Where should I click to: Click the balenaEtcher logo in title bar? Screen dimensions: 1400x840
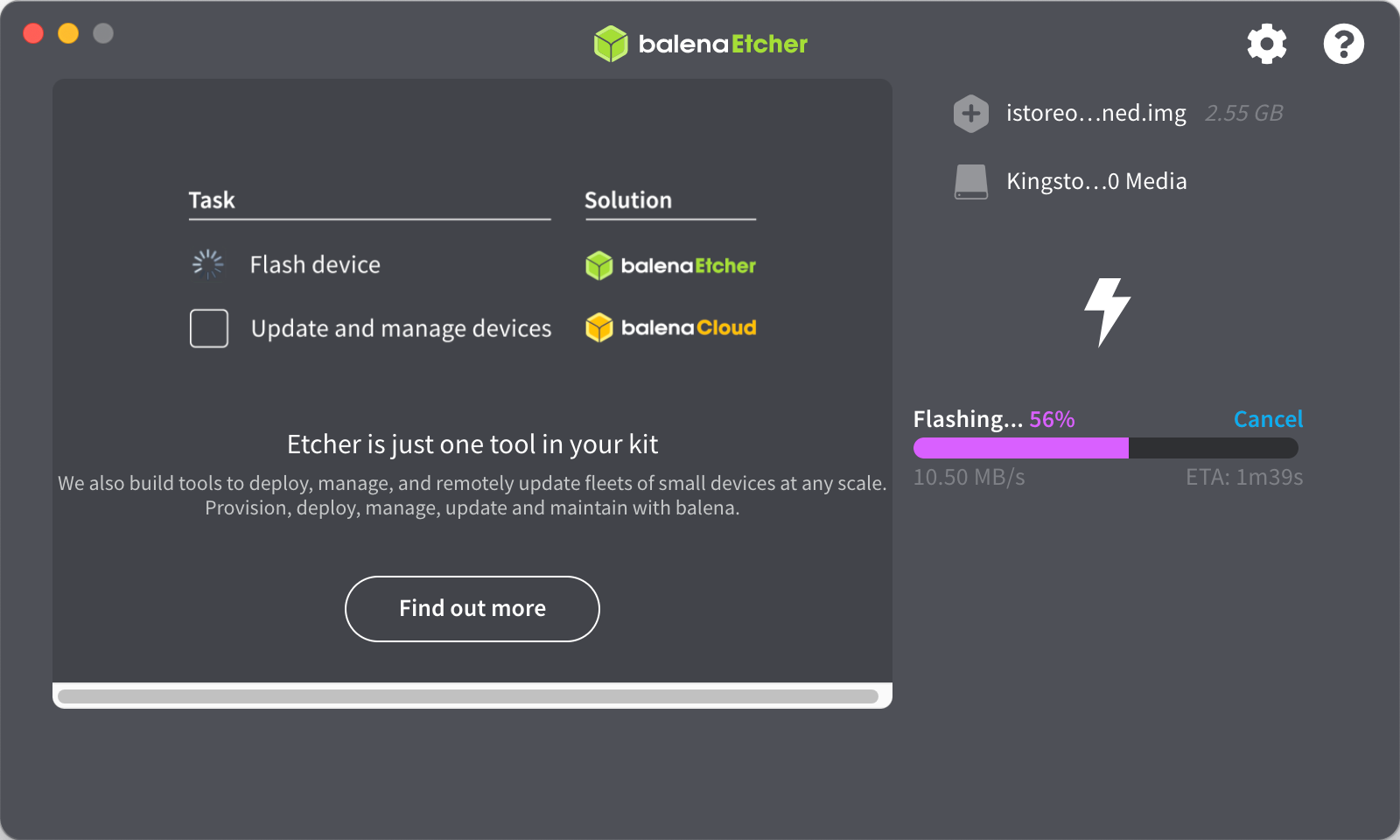[x=700, y=44]
